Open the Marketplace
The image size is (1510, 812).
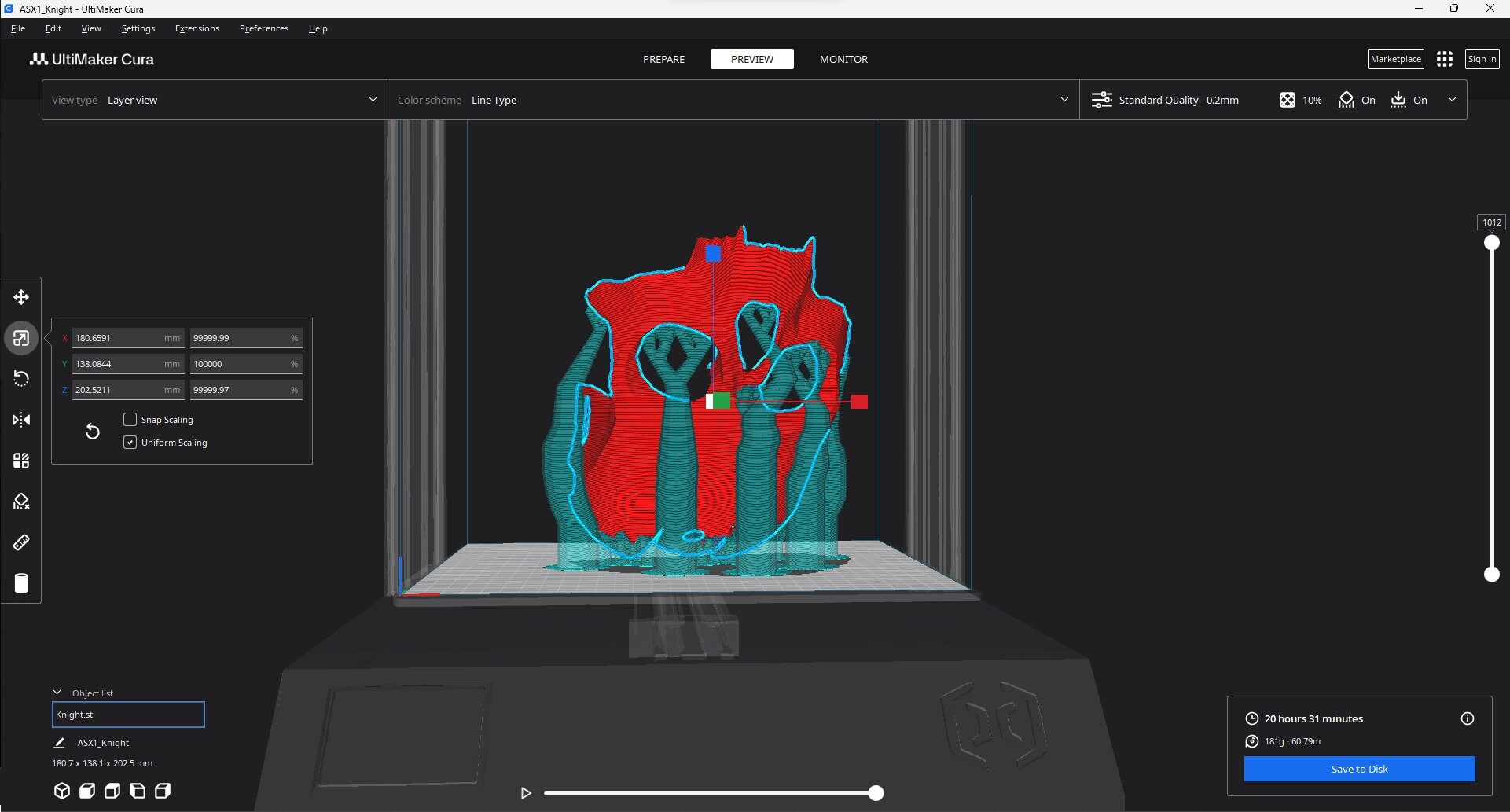point(1395,58)
